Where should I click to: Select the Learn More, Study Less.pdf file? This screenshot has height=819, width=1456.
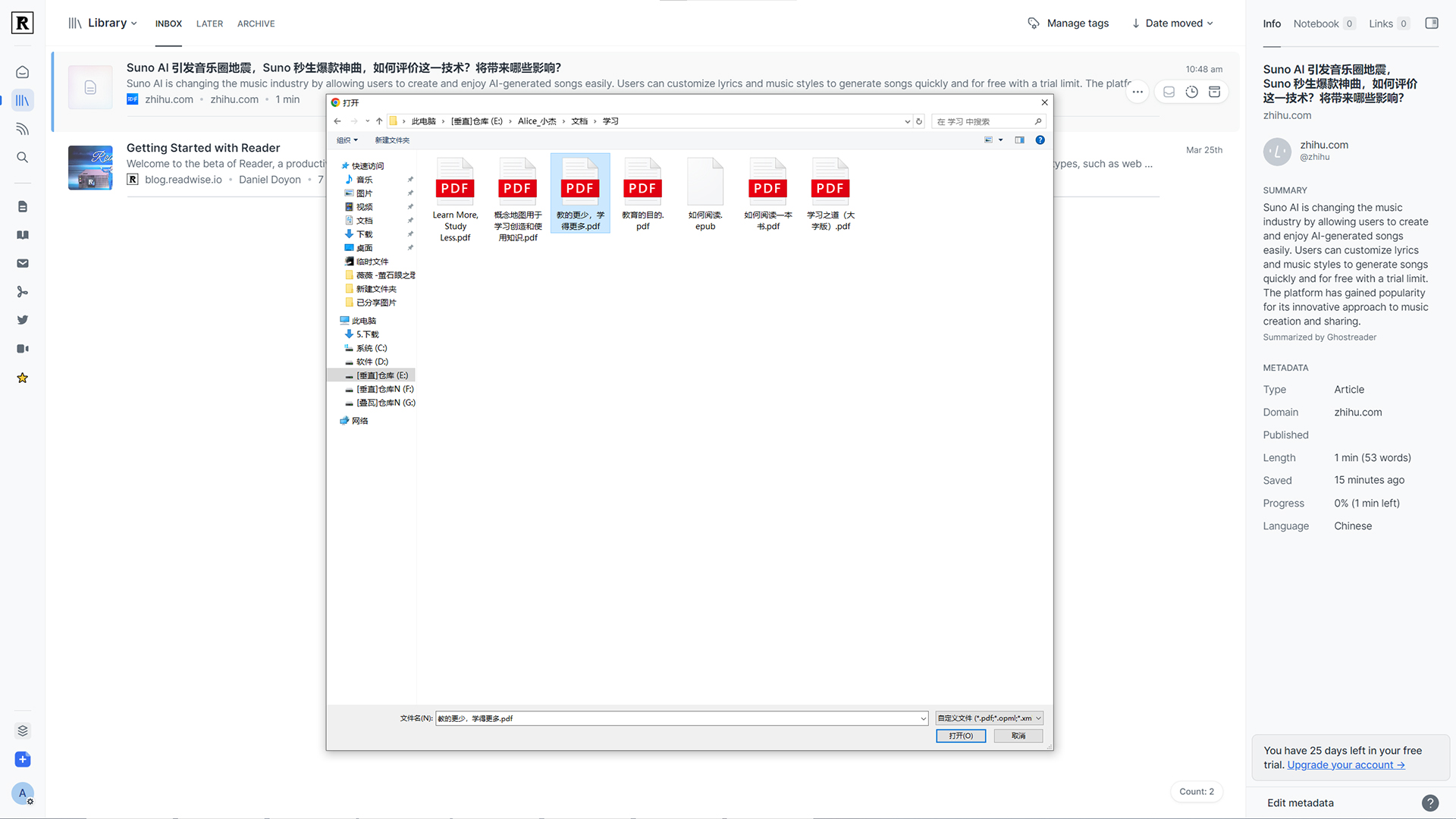[455, 199]
